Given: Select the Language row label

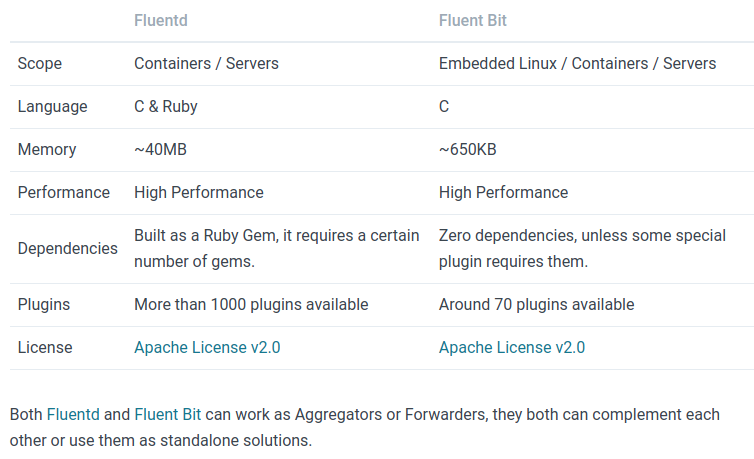Looking at the screenshot, I should tap(52, 106).
